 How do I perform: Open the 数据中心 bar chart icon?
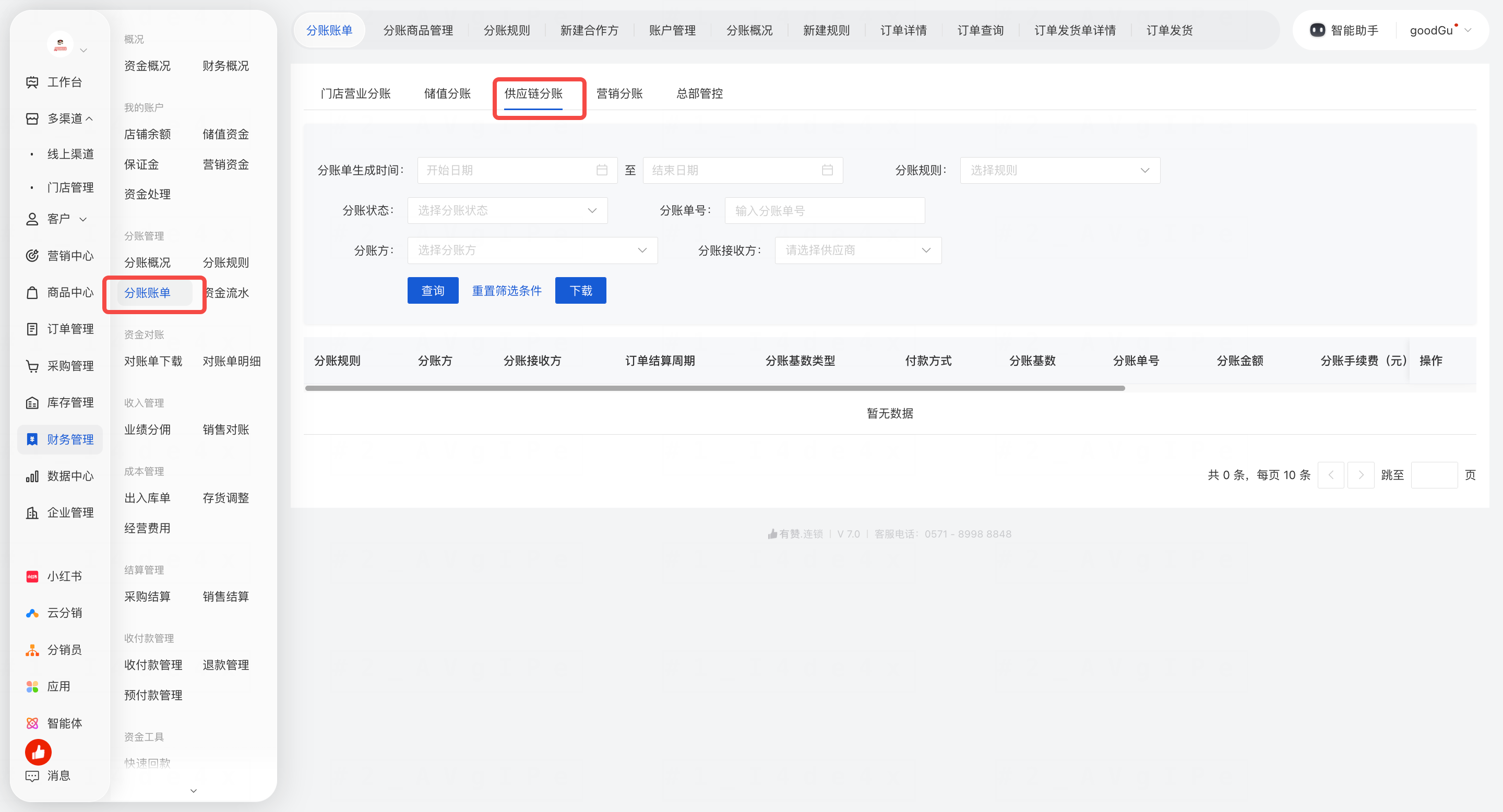click(32, 476)
